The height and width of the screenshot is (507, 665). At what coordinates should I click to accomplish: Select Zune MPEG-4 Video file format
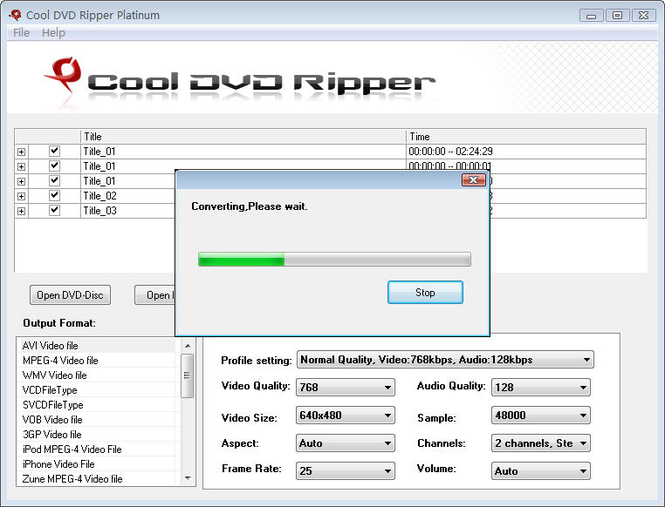[97, 479]
